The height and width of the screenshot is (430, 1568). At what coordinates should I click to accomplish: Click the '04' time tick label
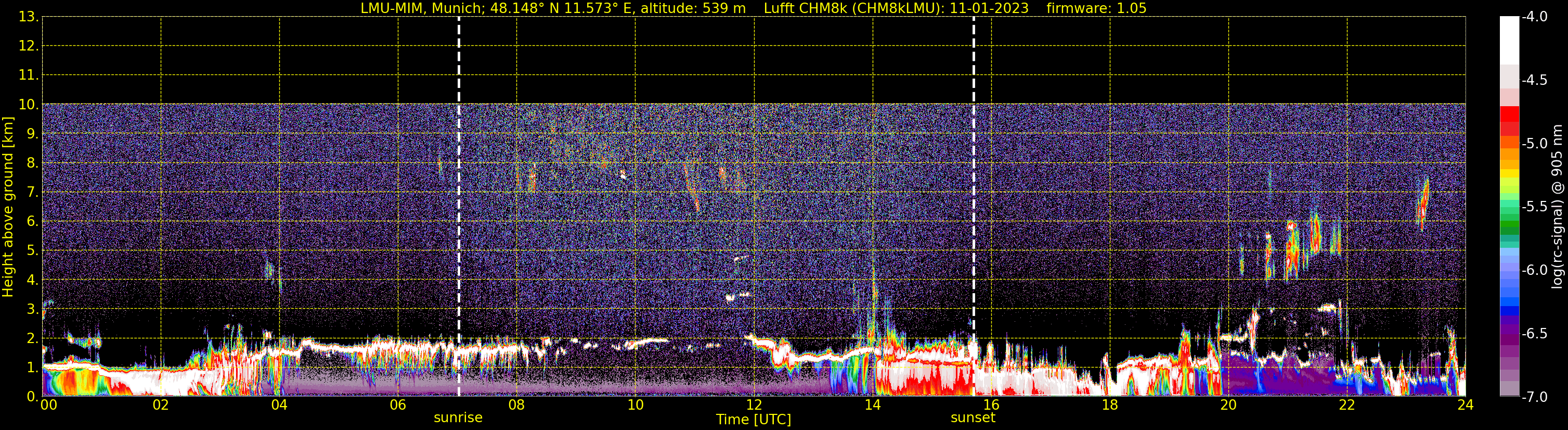(279, 405)
